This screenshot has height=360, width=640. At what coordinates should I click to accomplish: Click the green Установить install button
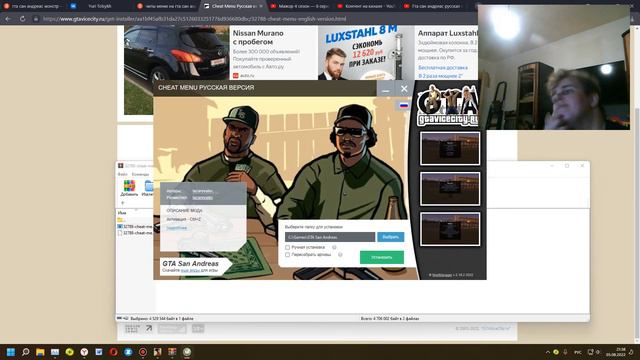click(x=382, y=258)
